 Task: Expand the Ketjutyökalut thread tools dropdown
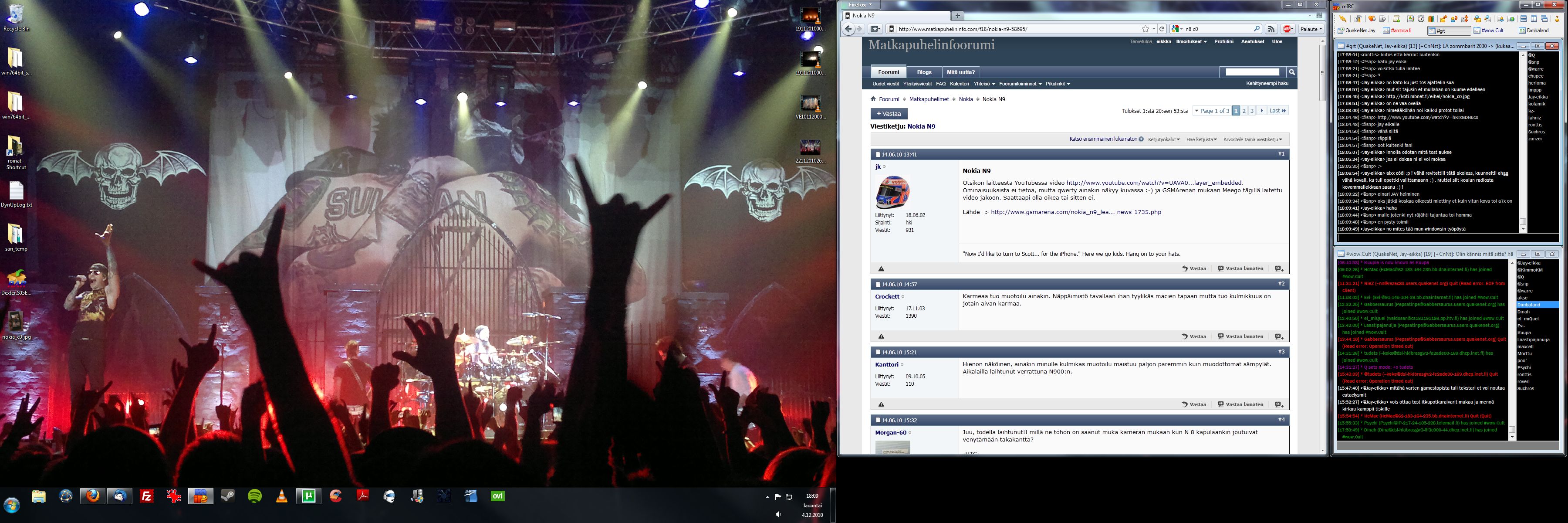[x=1163, y=139]
